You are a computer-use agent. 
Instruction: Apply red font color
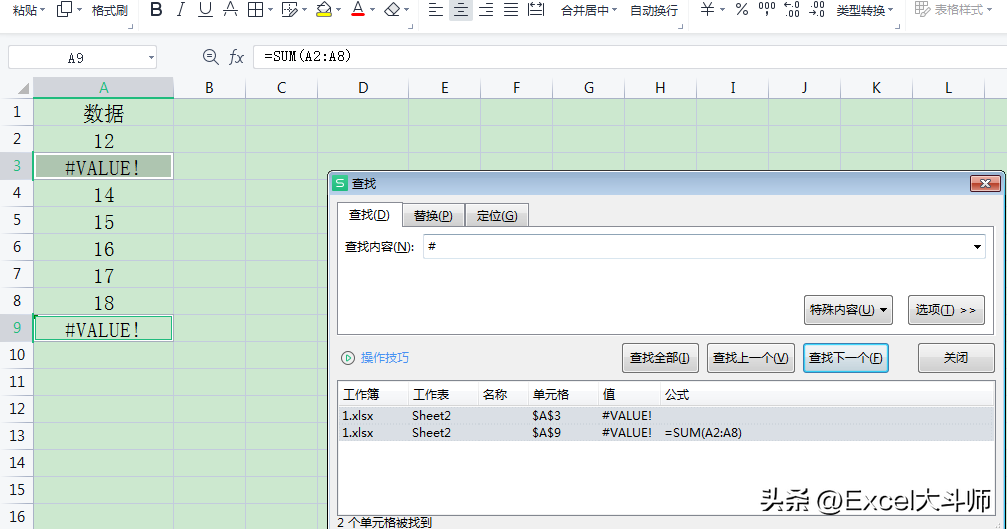pos(358,10)
